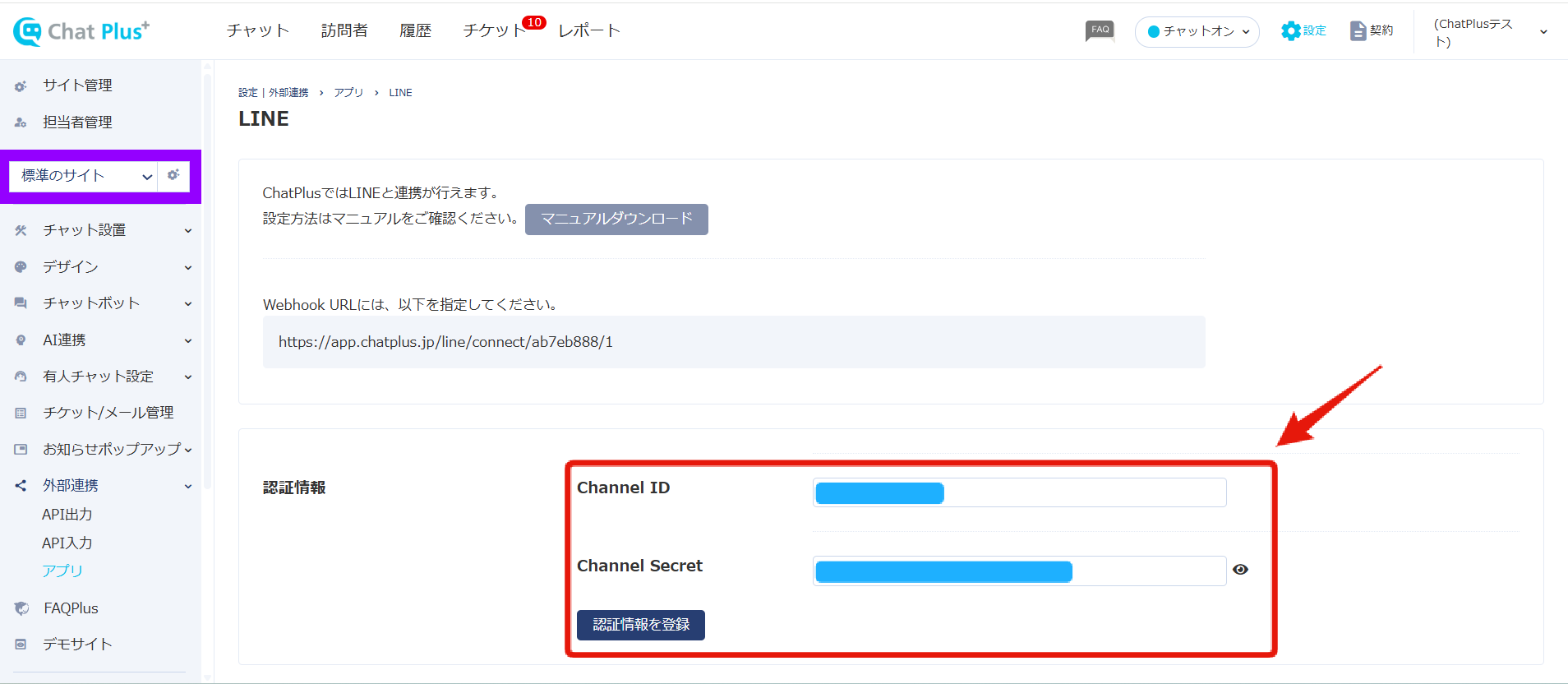The height and width of the screenshot is (684, 1568).
Task: Open FAQPlus in the sidebar
Action: coord(71,608)
